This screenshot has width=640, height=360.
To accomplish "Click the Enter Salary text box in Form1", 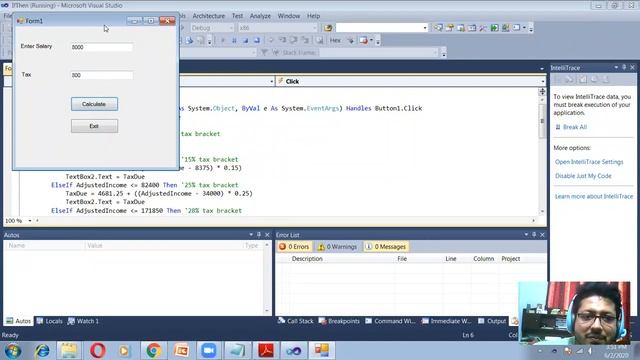I will [x=101, y=47].
